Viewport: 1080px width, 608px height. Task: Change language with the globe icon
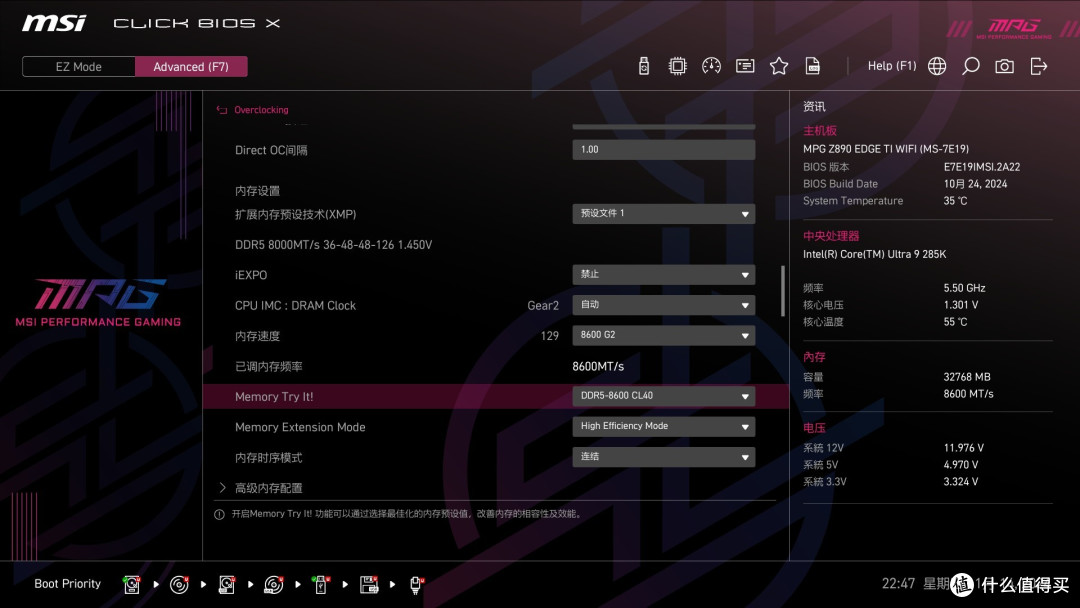(x=937, y=66)
